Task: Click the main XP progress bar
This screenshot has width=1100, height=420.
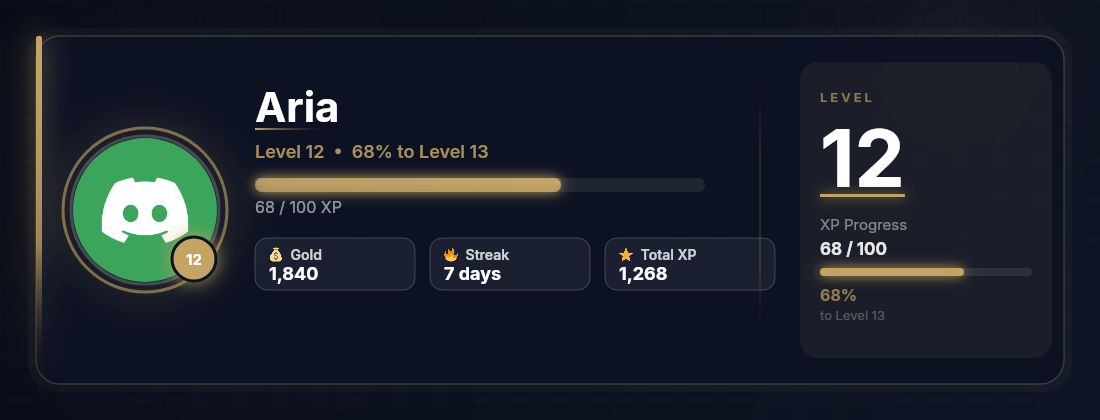Action: pyautogui.click(x=480, y=185)
